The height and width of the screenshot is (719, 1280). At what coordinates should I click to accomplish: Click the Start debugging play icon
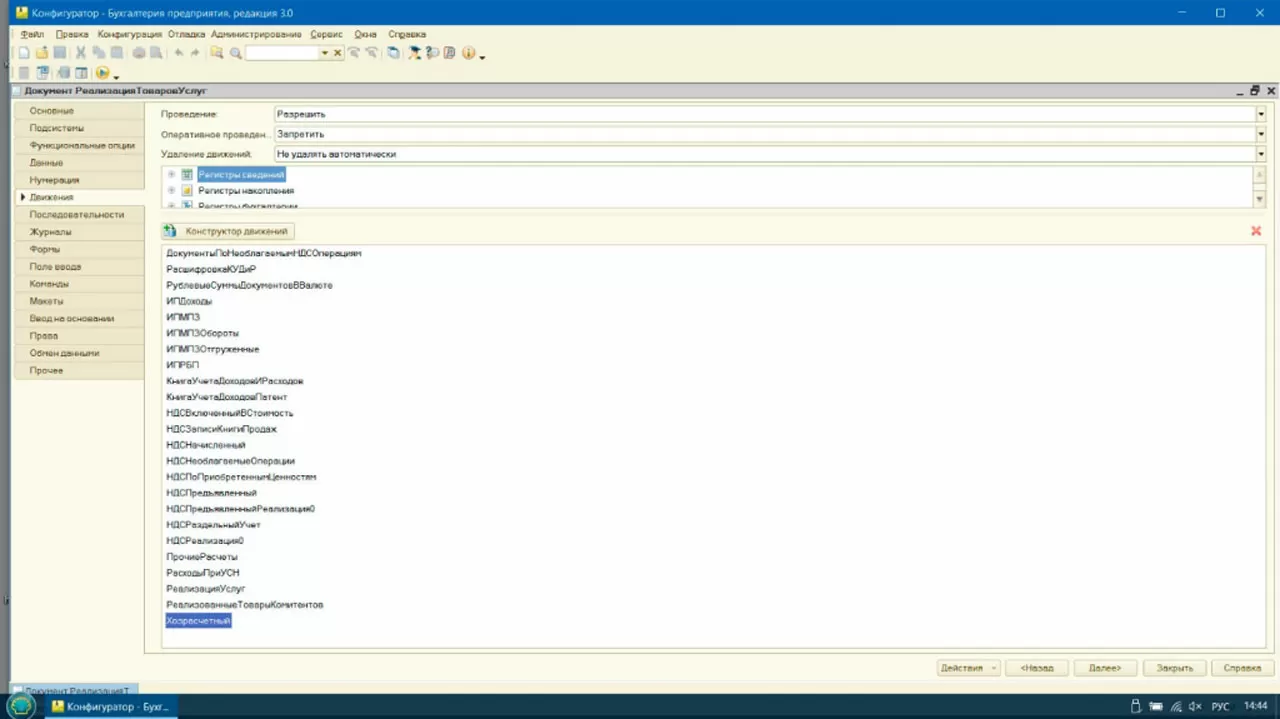102,73
